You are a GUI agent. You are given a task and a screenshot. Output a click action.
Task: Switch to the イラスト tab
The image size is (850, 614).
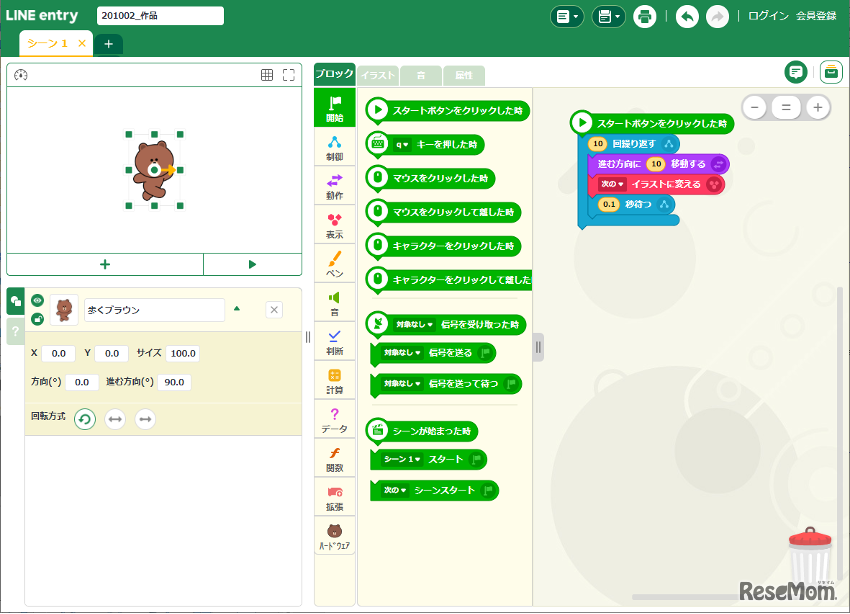[377, 74]
